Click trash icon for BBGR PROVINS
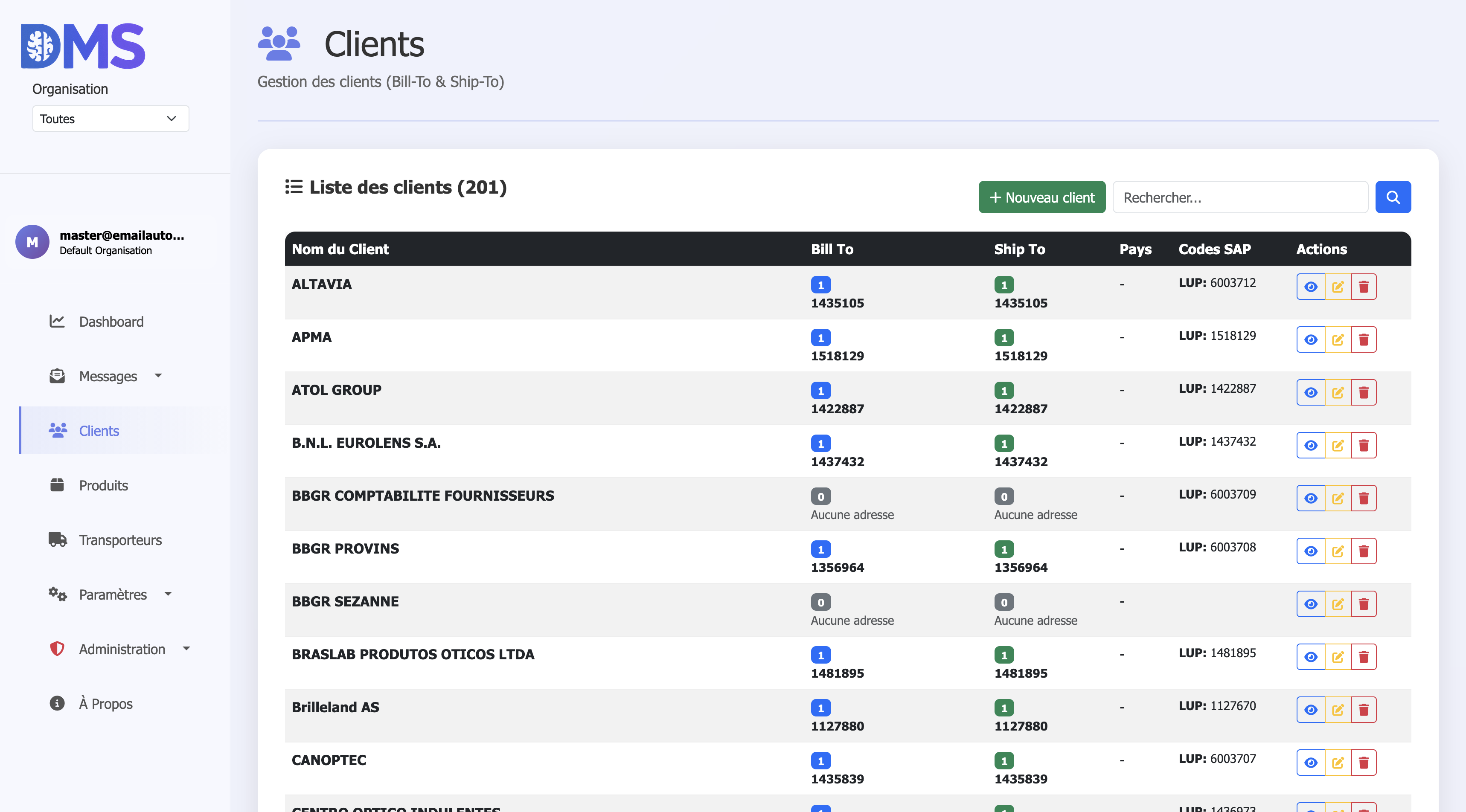 (x=1364, y=551)
